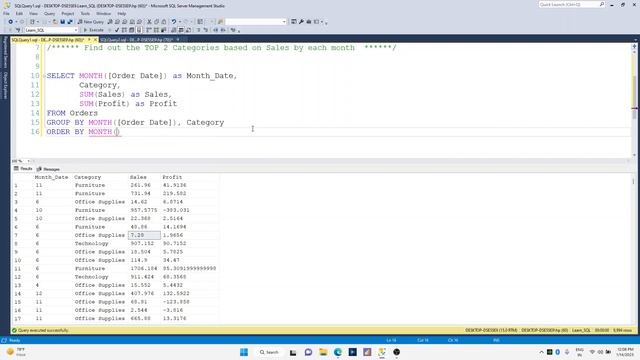The image size is (640, 360).
Task: Click the wrench Properties icon
Action: [x=301, y=22]
